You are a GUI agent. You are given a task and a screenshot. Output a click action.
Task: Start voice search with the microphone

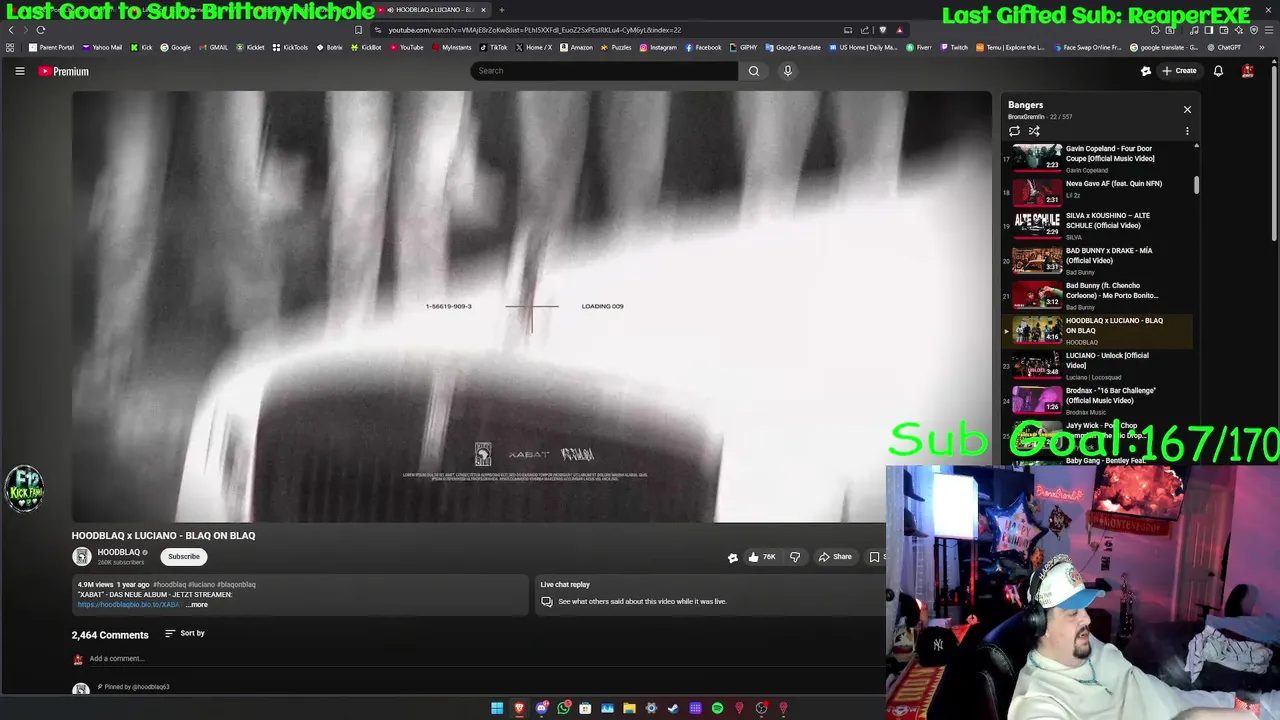(x=788, y=71)
